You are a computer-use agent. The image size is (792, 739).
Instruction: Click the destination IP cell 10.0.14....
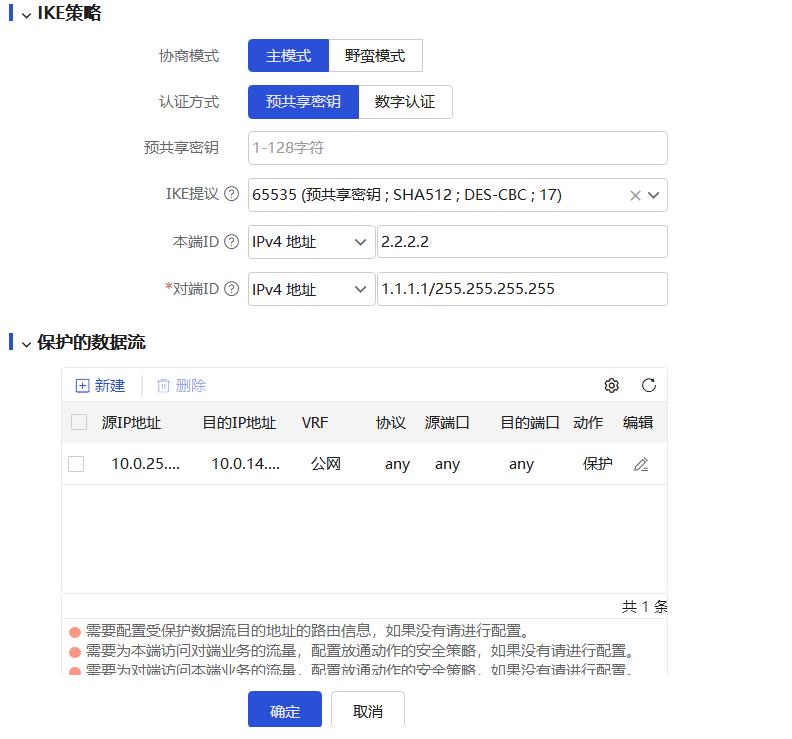point(245,464)
